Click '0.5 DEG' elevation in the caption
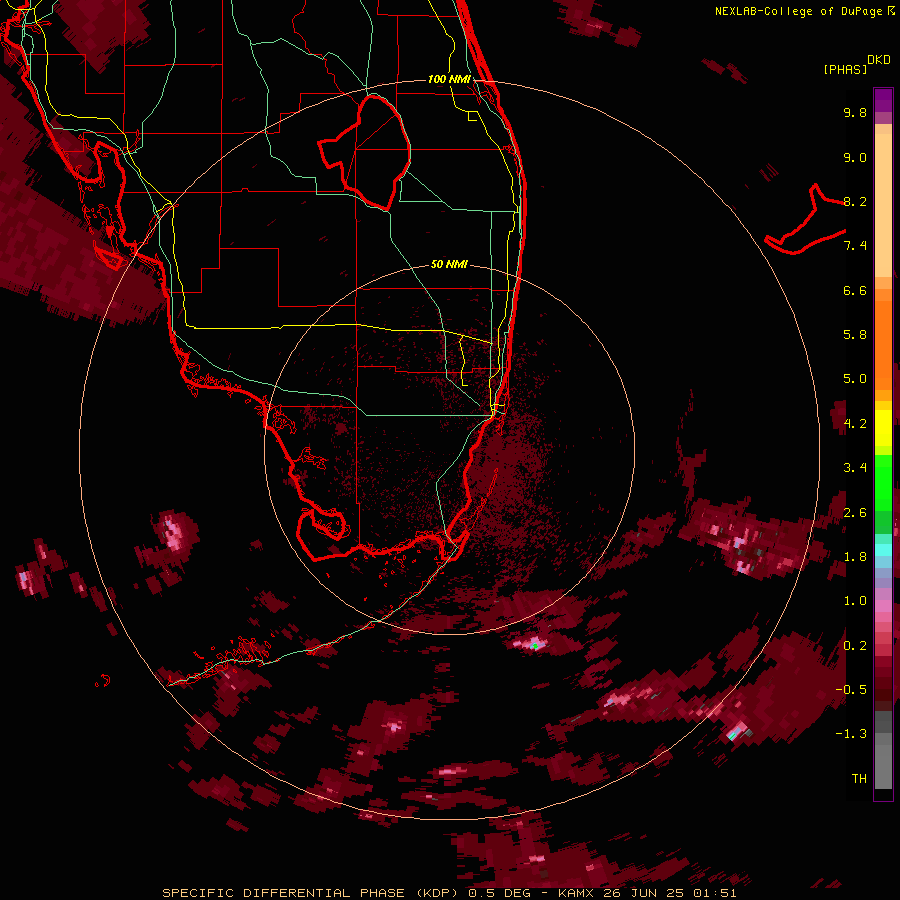The image size is (900, 900). [x=499, y=893]
